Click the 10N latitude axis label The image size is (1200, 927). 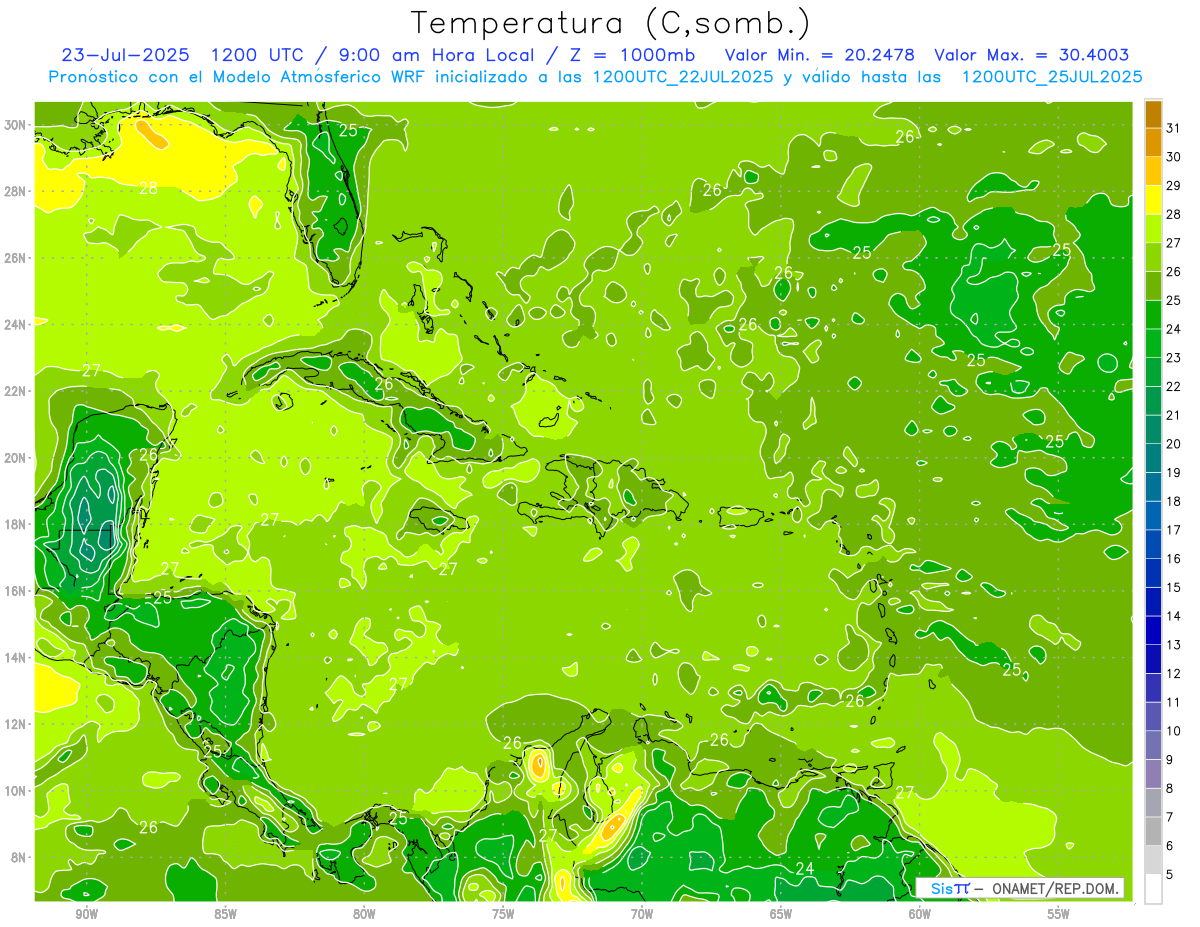pos(17,790)
